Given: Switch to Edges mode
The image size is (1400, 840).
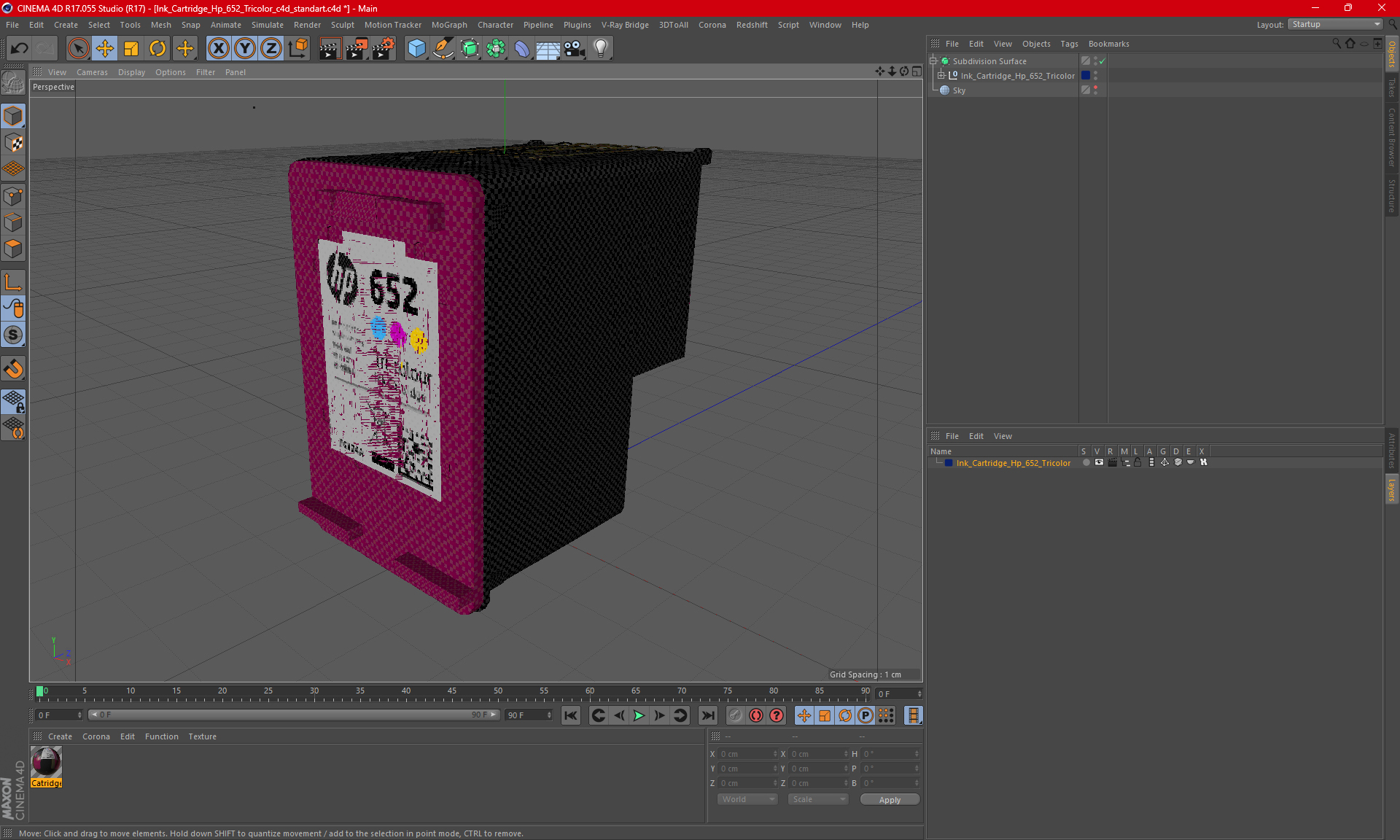Looking at the screenshot, I should point(14,222).
